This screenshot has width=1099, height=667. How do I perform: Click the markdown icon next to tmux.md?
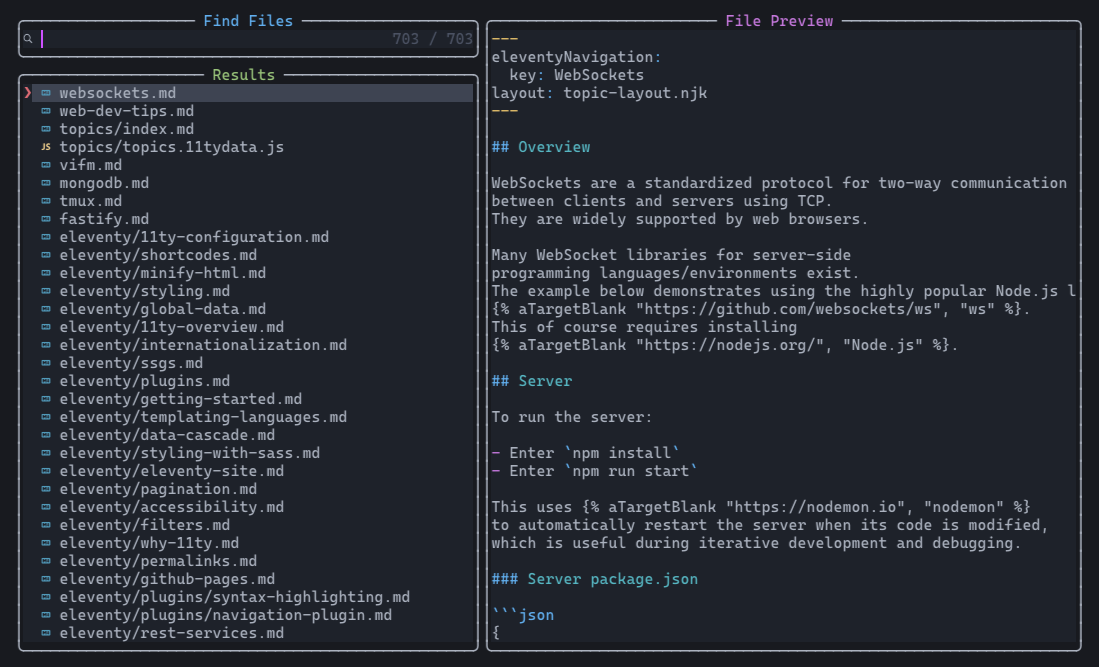45,201
